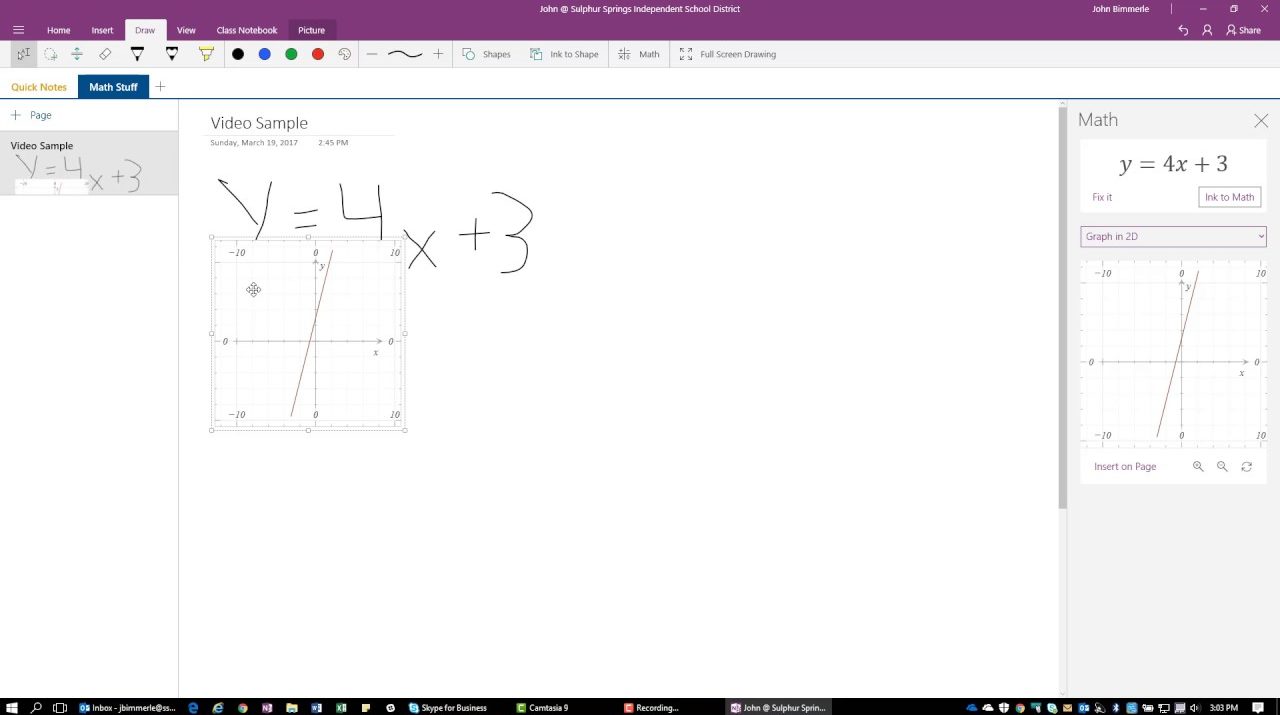Click the Ink to Math button
The image size is (1280, 715).
[x=1229, y=197]
